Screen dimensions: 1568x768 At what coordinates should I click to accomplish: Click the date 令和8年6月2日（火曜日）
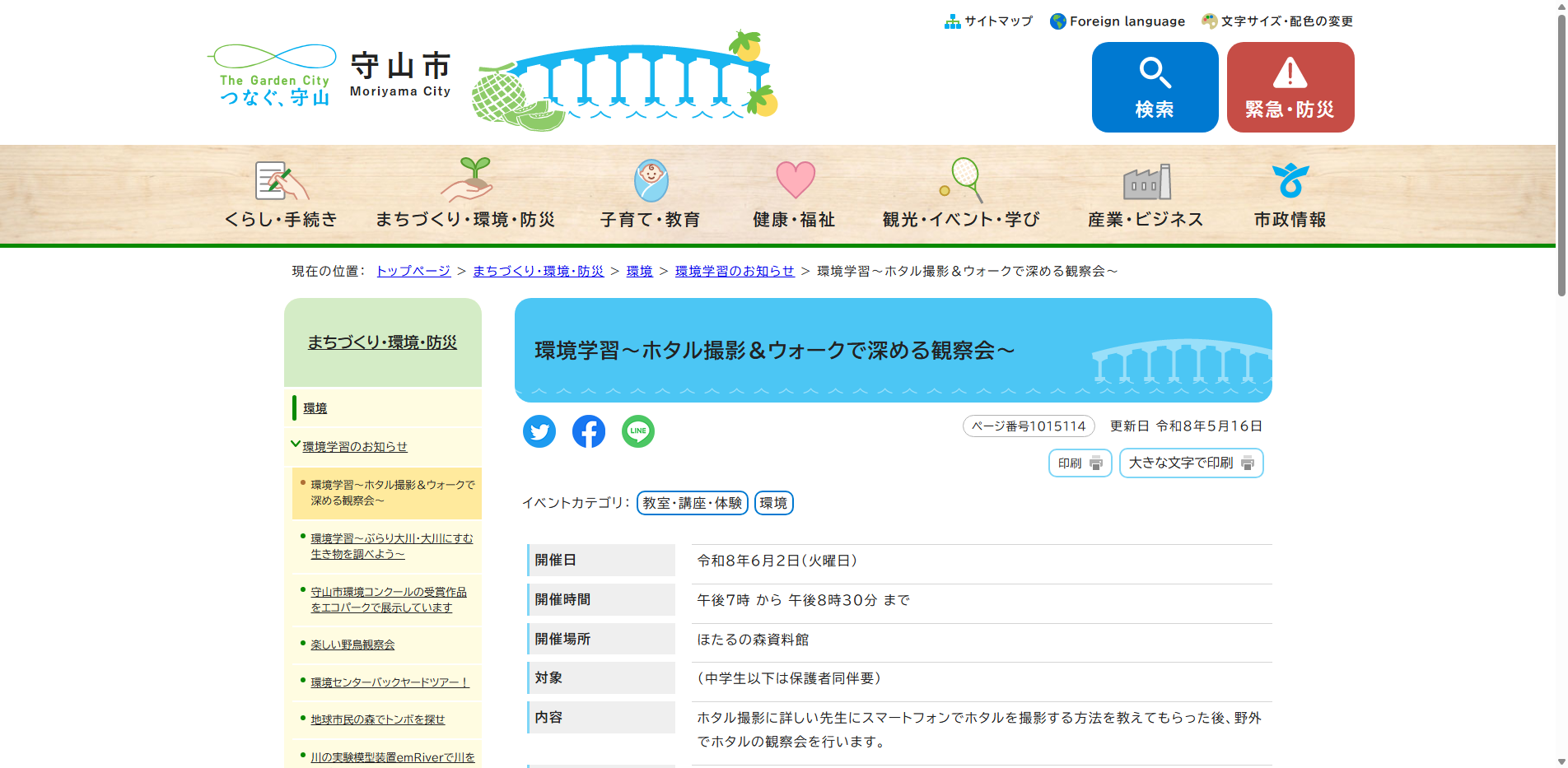777,561
